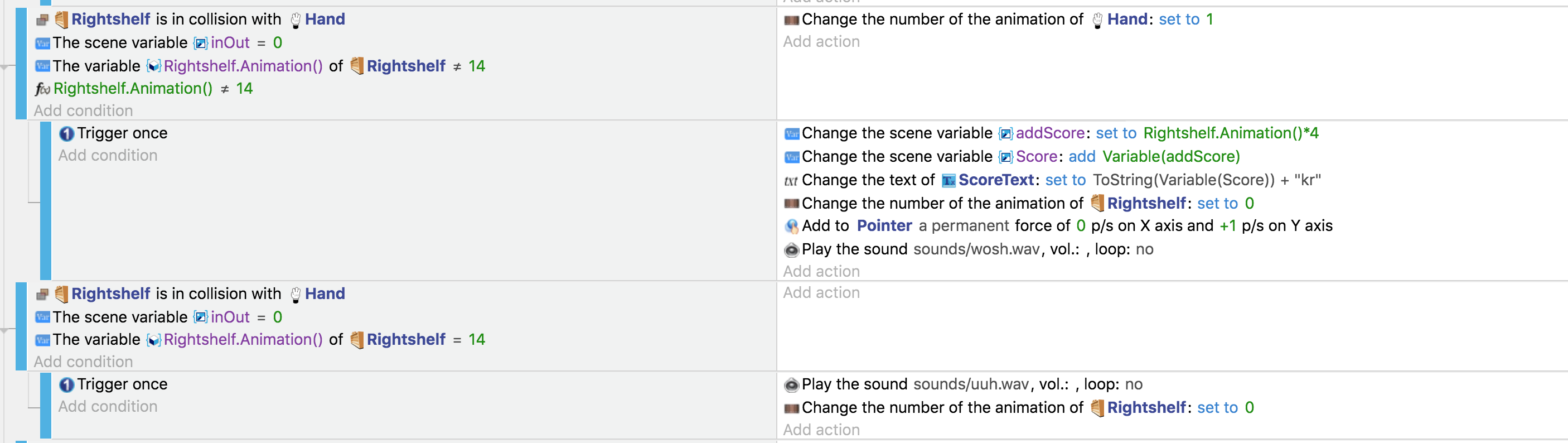Click the ScoreText object icon in the text action
This screenshot has width=1568, height=443.
(x=948, y=181)
